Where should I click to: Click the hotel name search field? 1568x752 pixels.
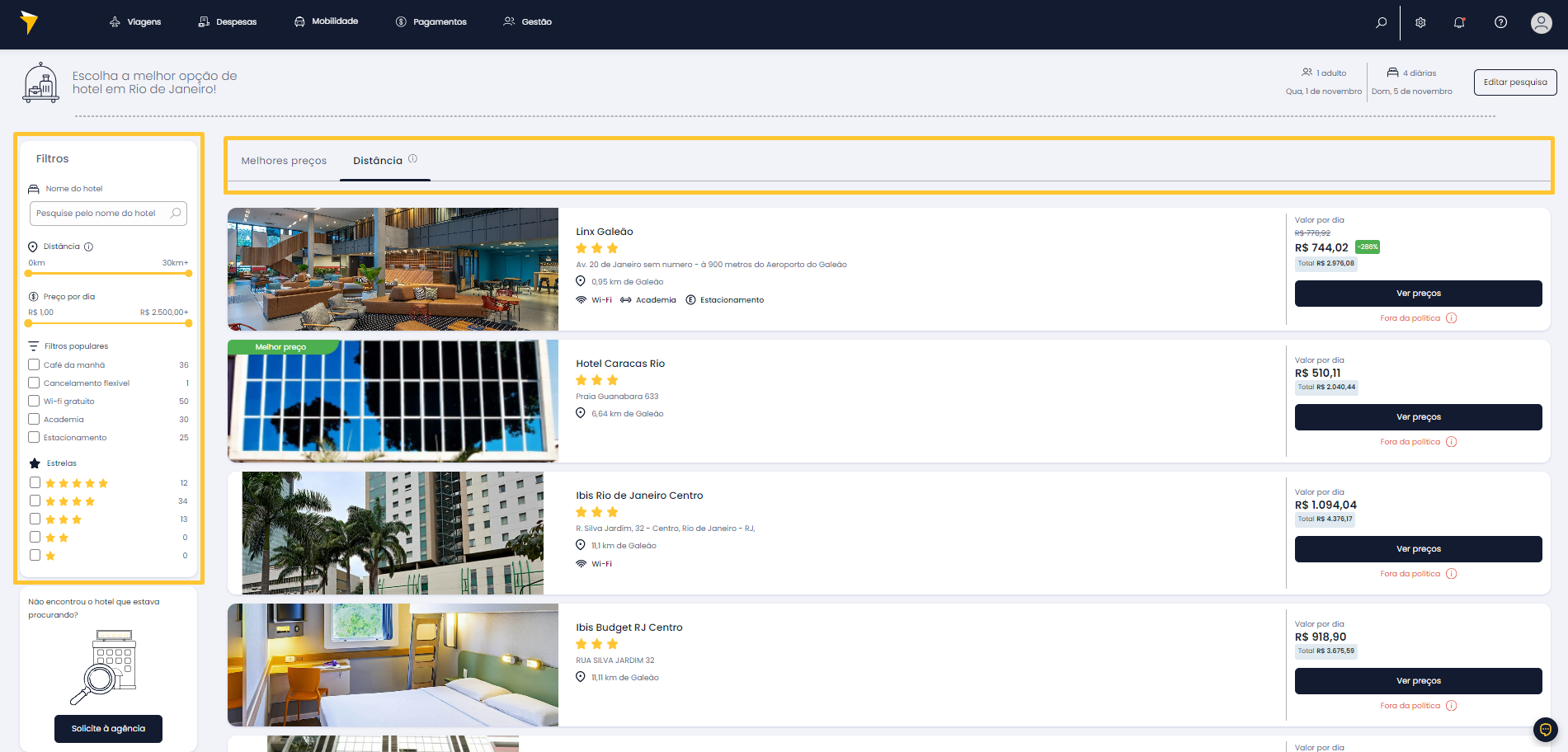[108, 214]
